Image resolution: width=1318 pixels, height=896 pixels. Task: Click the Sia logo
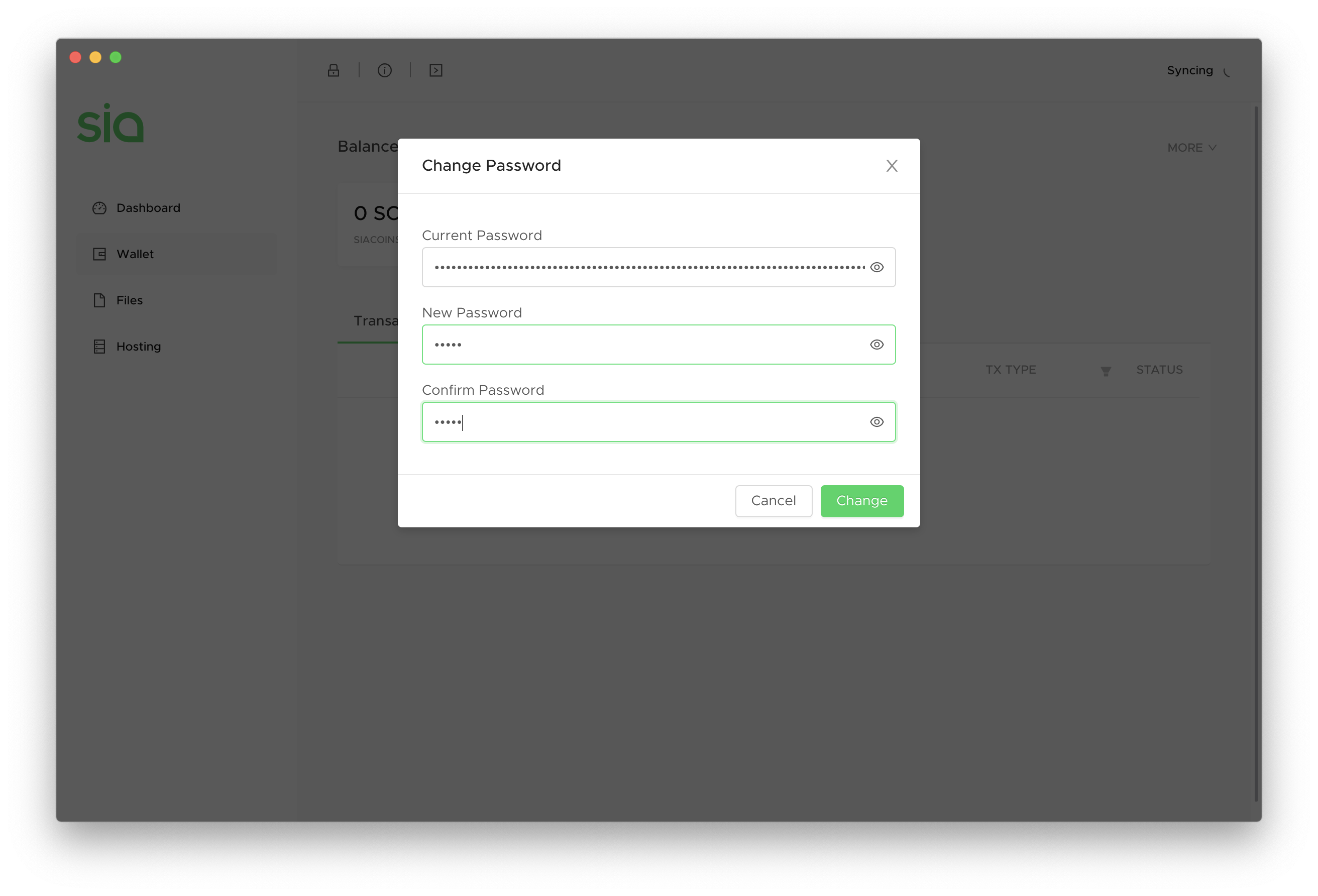pyautogui.click(x=111, y=123)
